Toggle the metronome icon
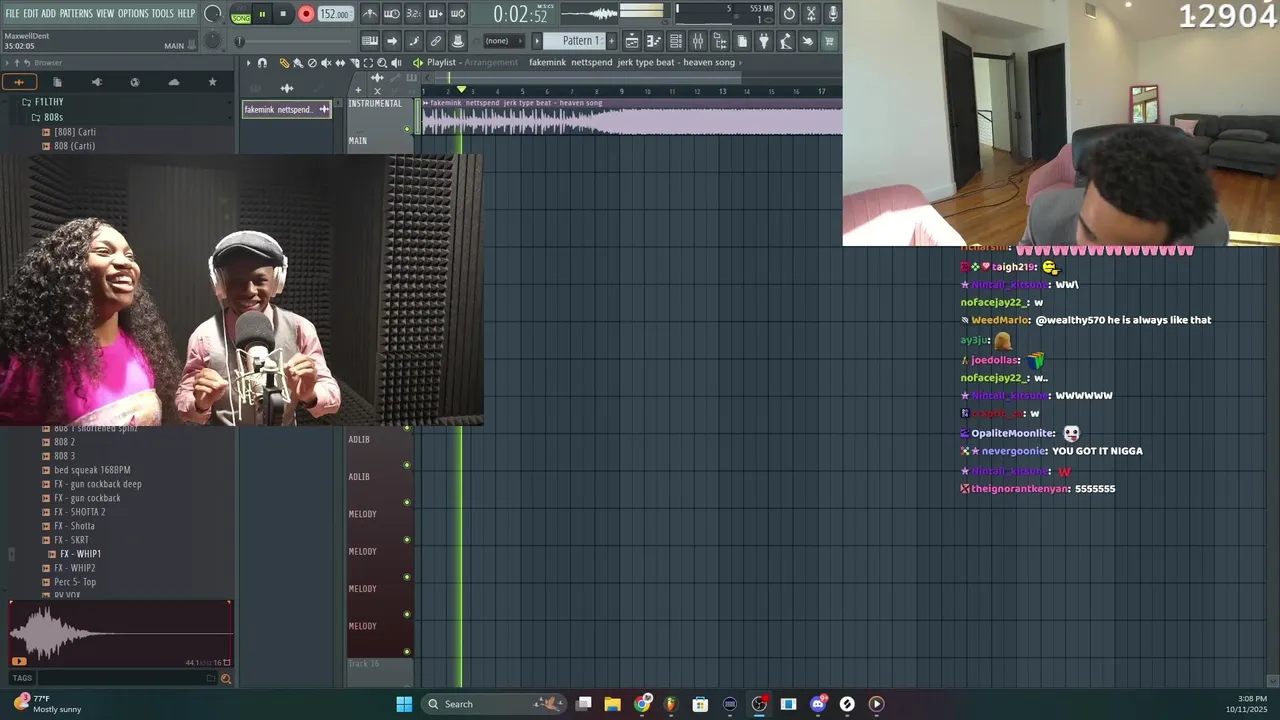This screenshot has height=720, width=1280. tap(370, 13)
